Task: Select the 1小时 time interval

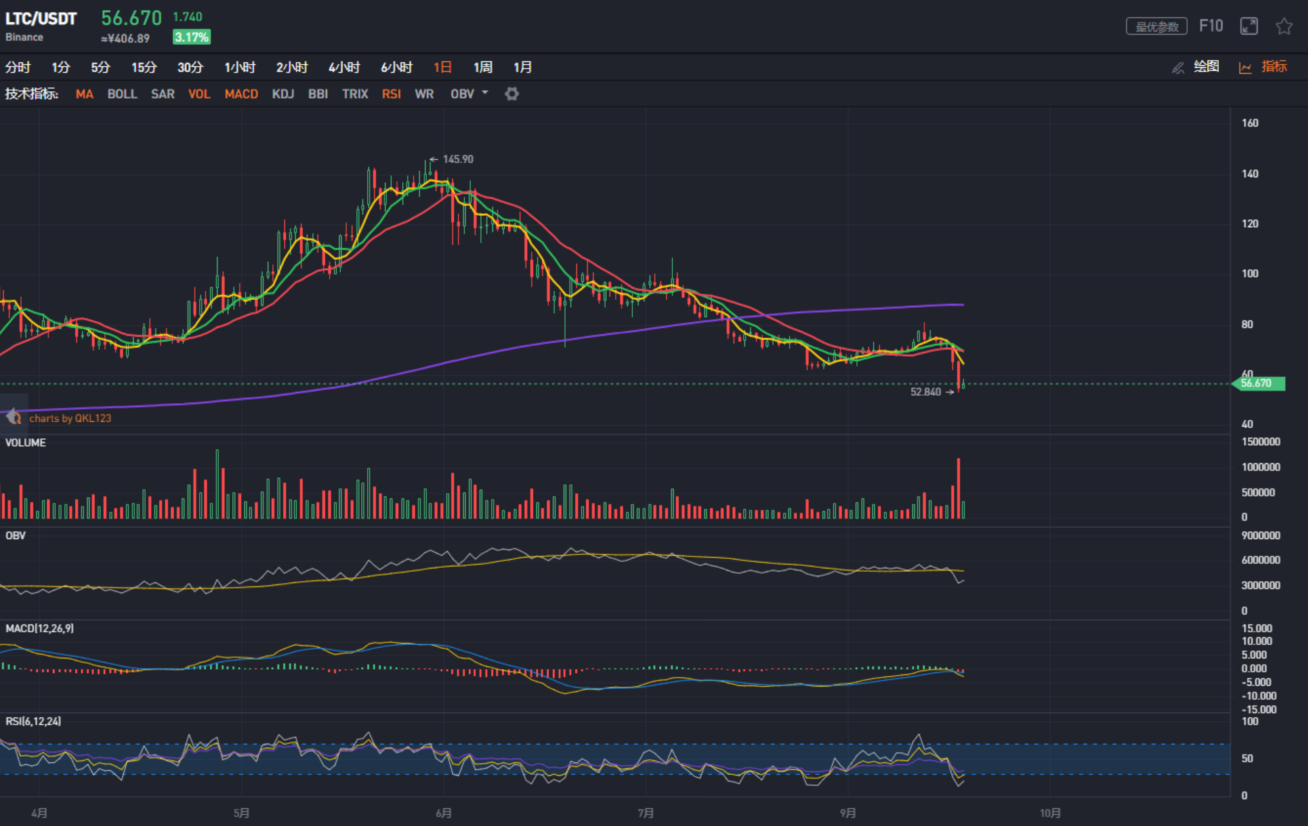Action: pos(240,68)
